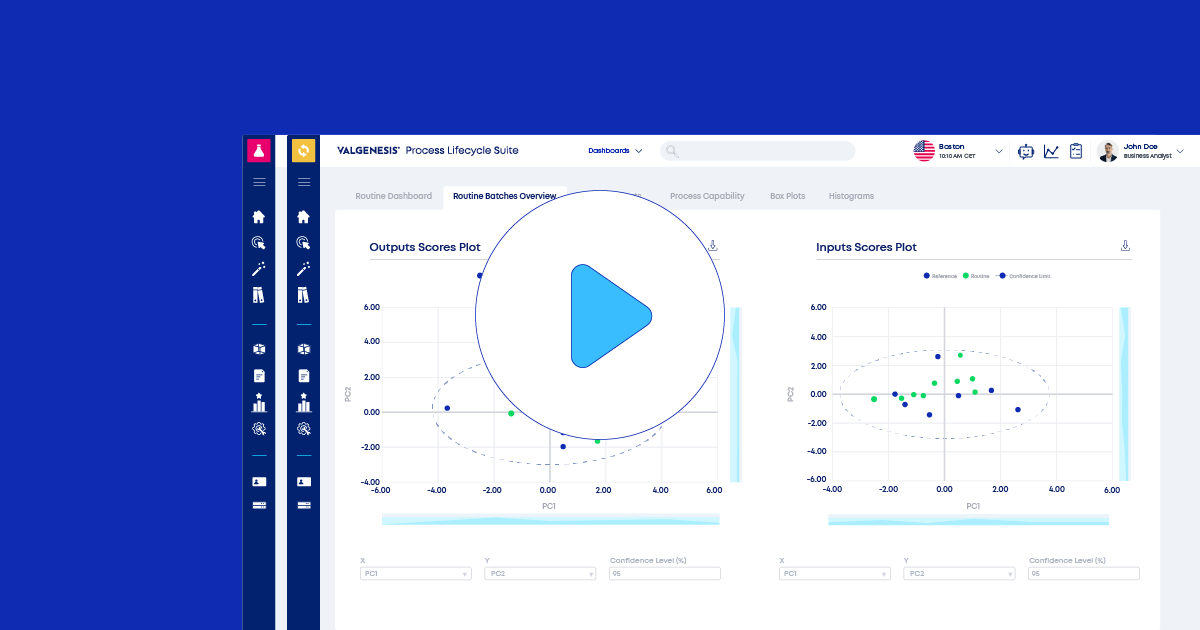Viewport: 1200px width, 630px height.
Task: Open the line chart analytics icon
Action: 1051,151
